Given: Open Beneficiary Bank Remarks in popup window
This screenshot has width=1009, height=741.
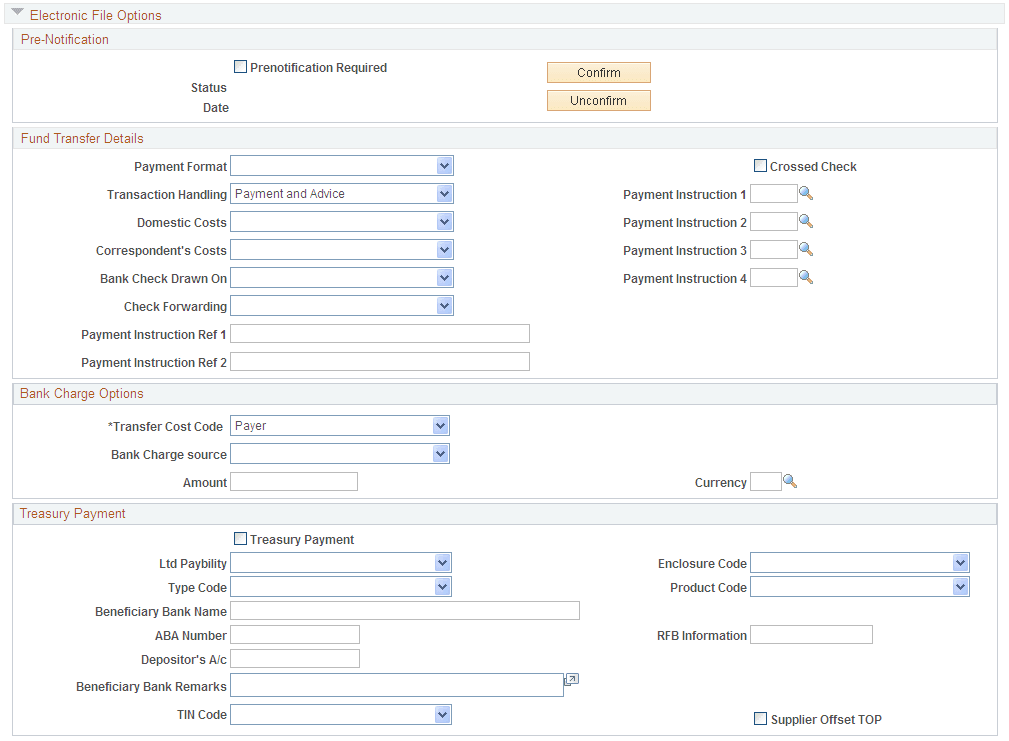Looking at the screenshot, I should click(x=571, y=678).
